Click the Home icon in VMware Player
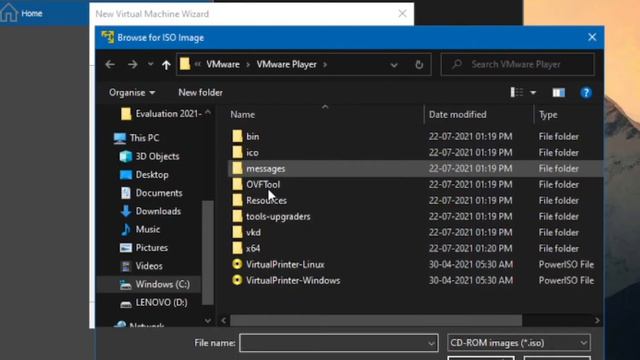 tap(9, 12)
